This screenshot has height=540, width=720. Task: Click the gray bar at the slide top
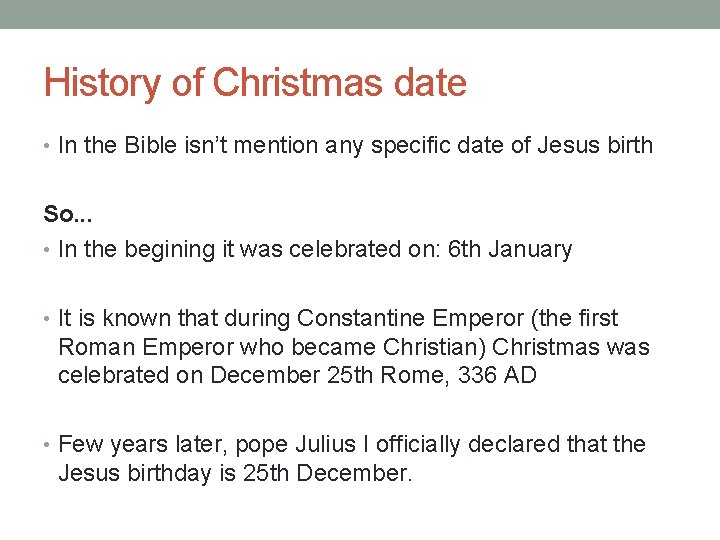[x=360, y=14]
